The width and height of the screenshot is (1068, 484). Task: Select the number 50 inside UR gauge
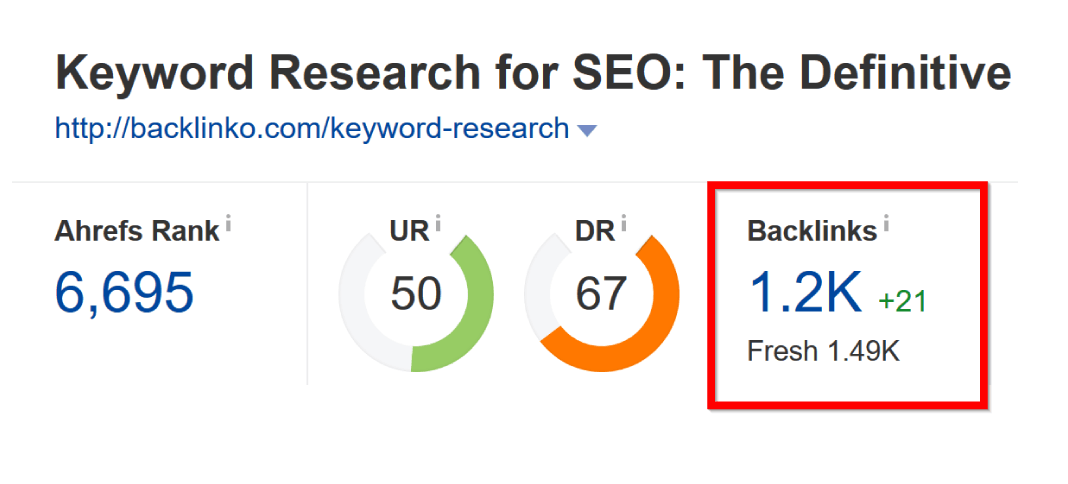(x=416, y=293)
